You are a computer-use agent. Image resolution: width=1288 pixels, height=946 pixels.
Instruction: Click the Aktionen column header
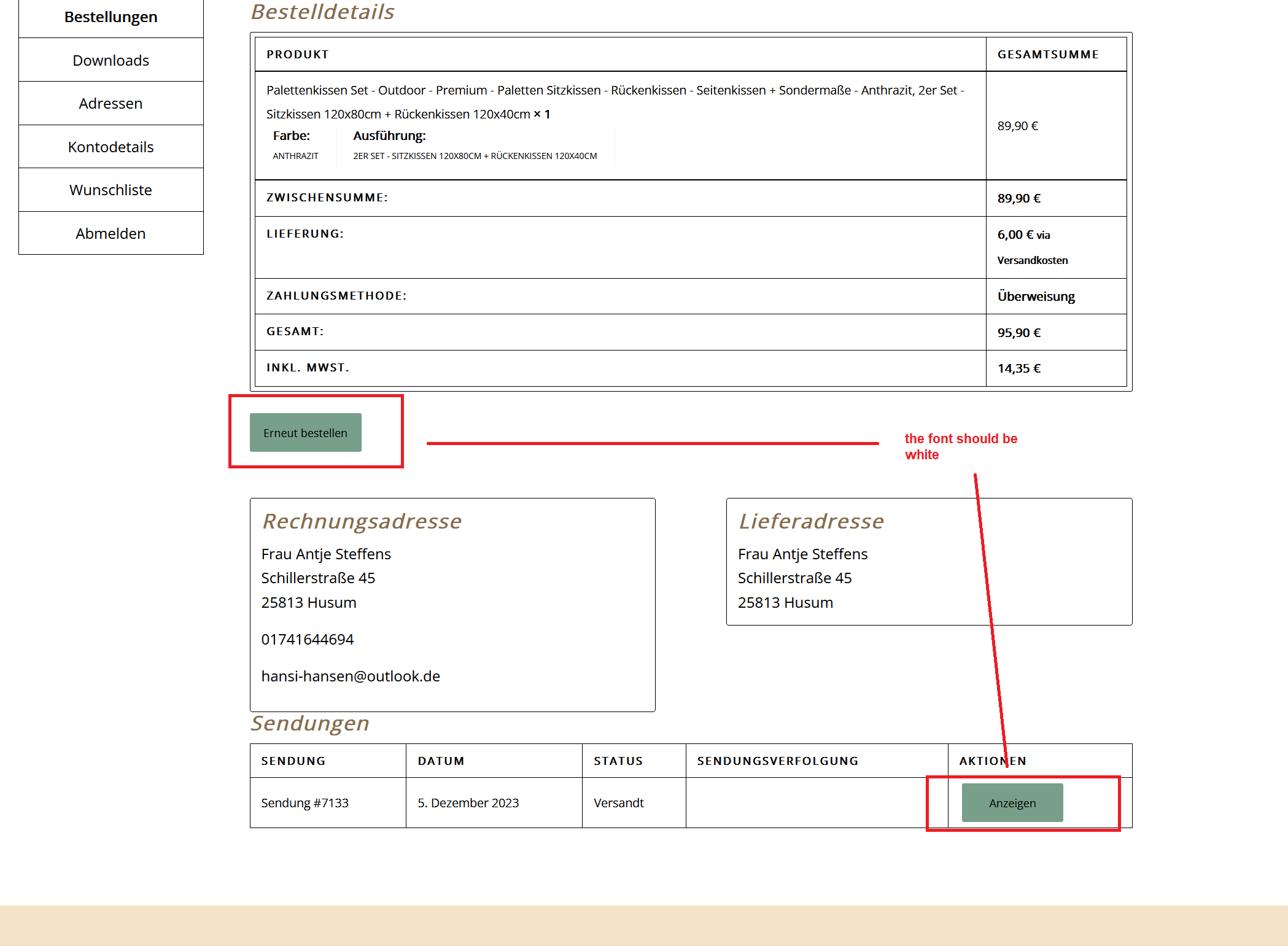(993, 761)
